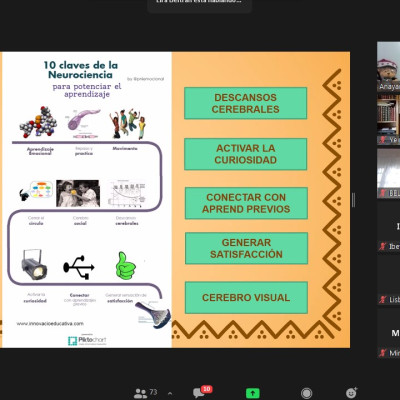Click the GENERAR SATISFACCIÓN box
The image size is (400, 400).
click(x=246, y=248)
